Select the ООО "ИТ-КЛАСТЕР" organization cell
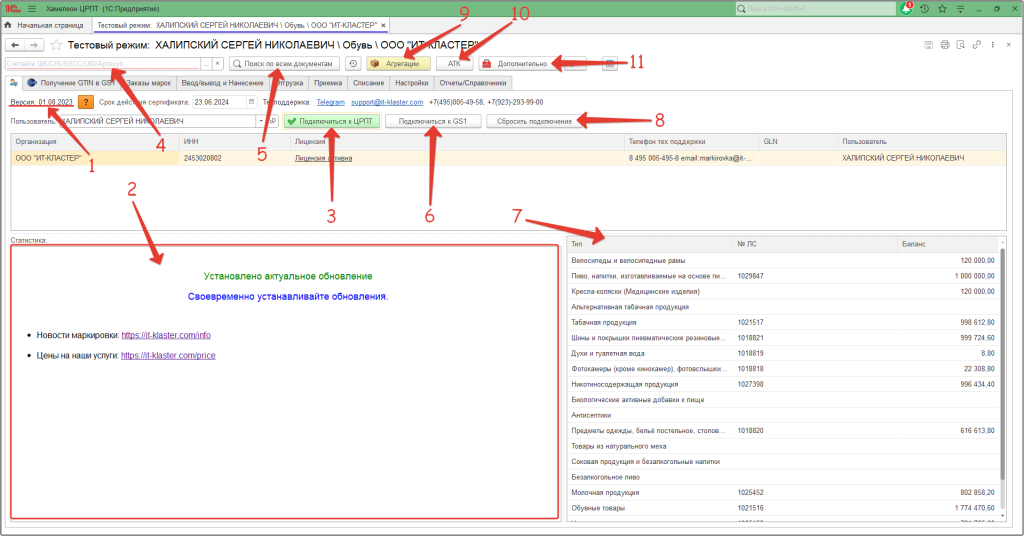1024x536 pixels. pyautogui.click(x=95, y=158)
